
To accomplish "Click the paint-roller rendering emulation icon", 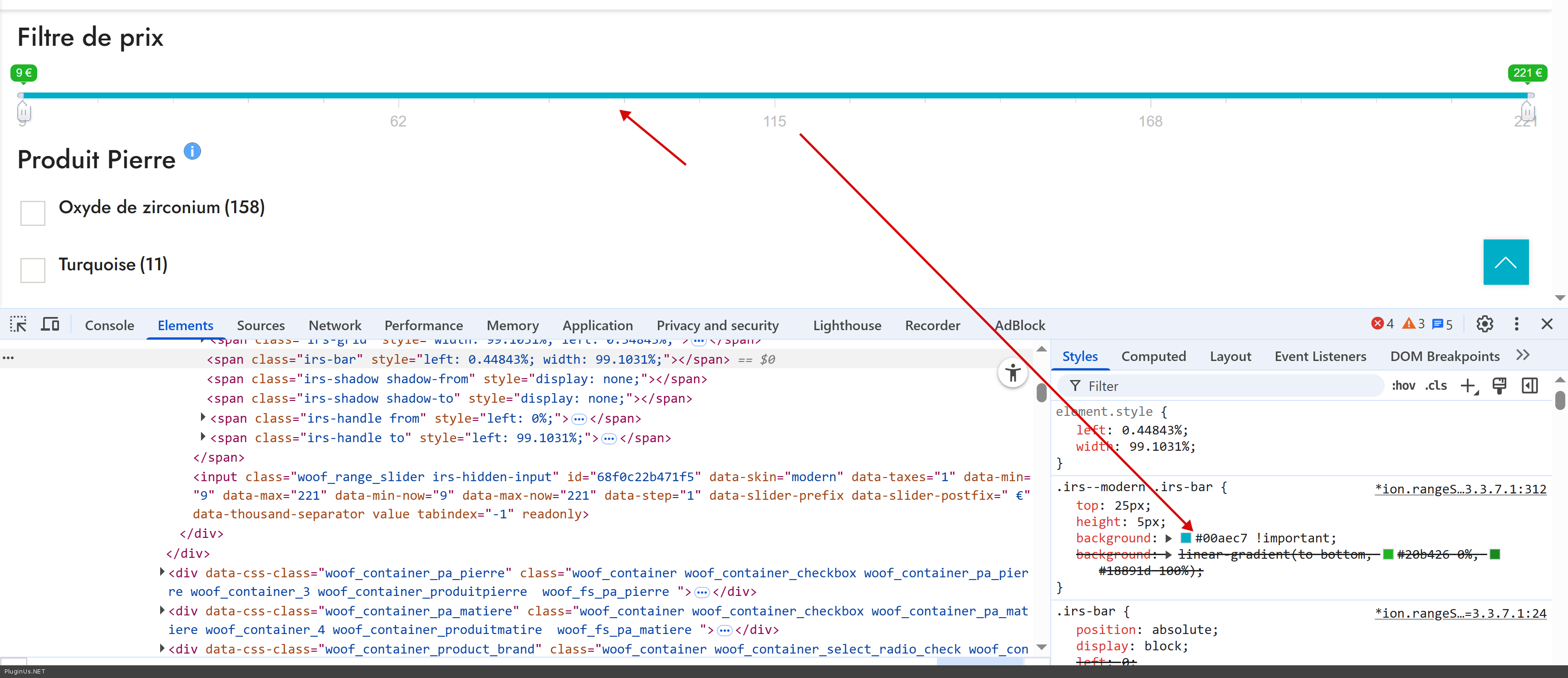I will coord(1499,386).
